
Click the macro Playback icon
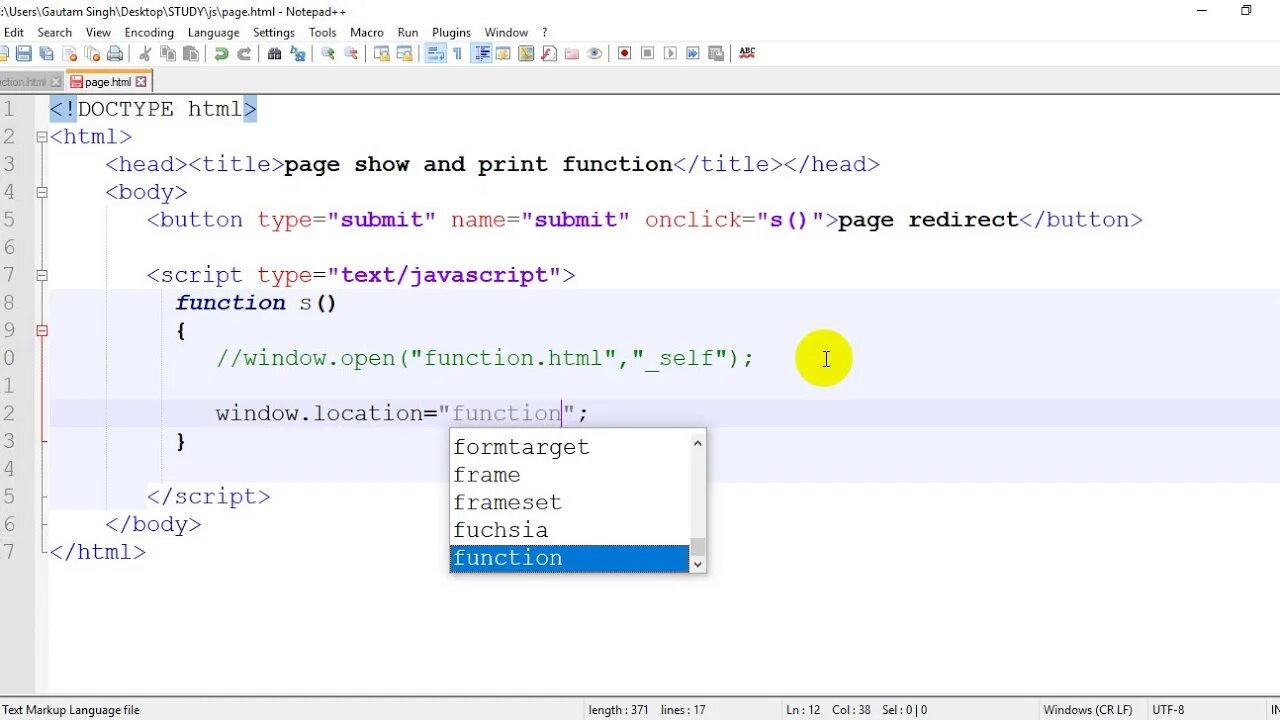coord(670,53)
